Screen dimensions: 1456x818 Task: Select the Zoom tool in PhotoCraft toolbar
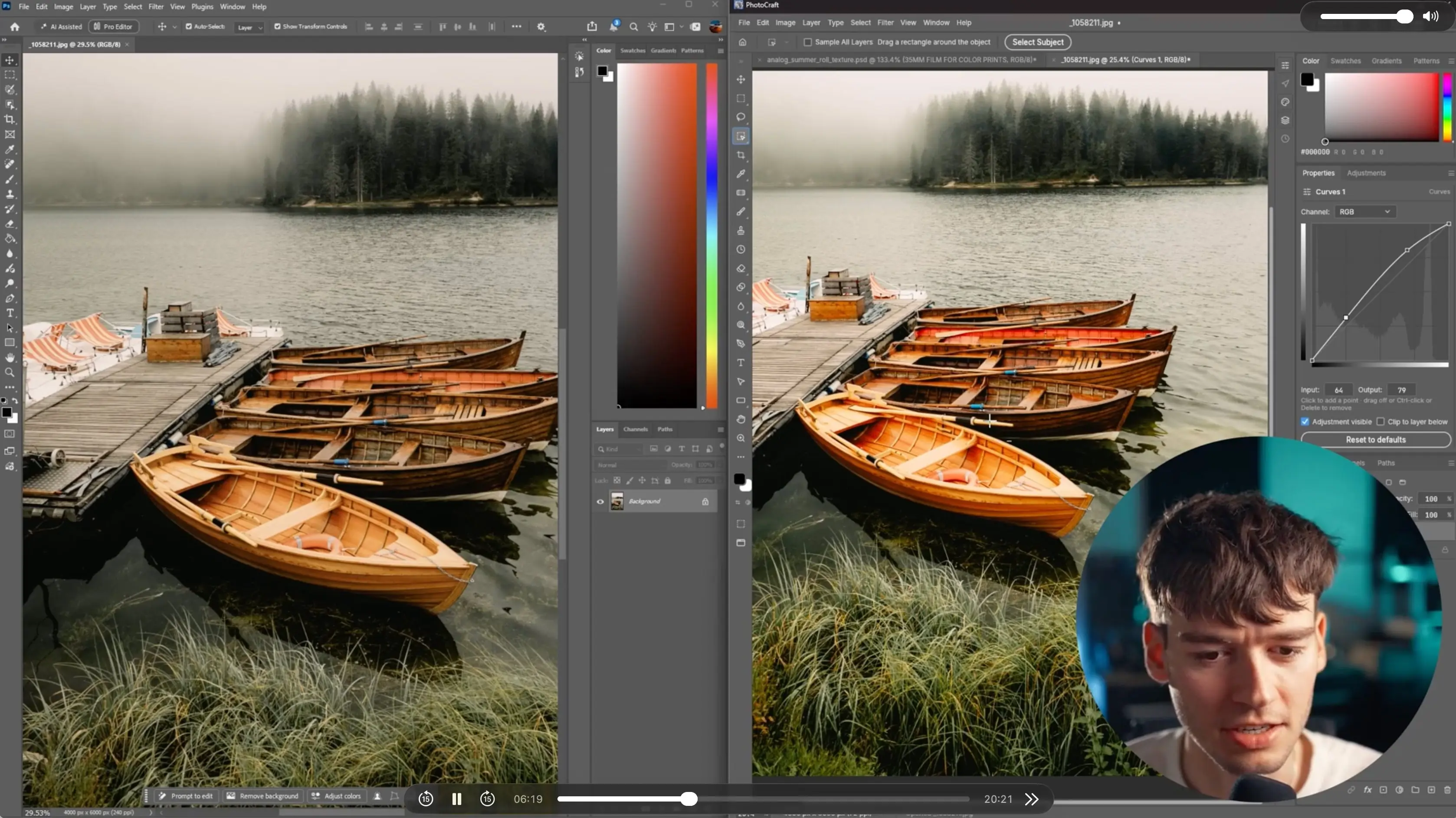click(741, 438)
